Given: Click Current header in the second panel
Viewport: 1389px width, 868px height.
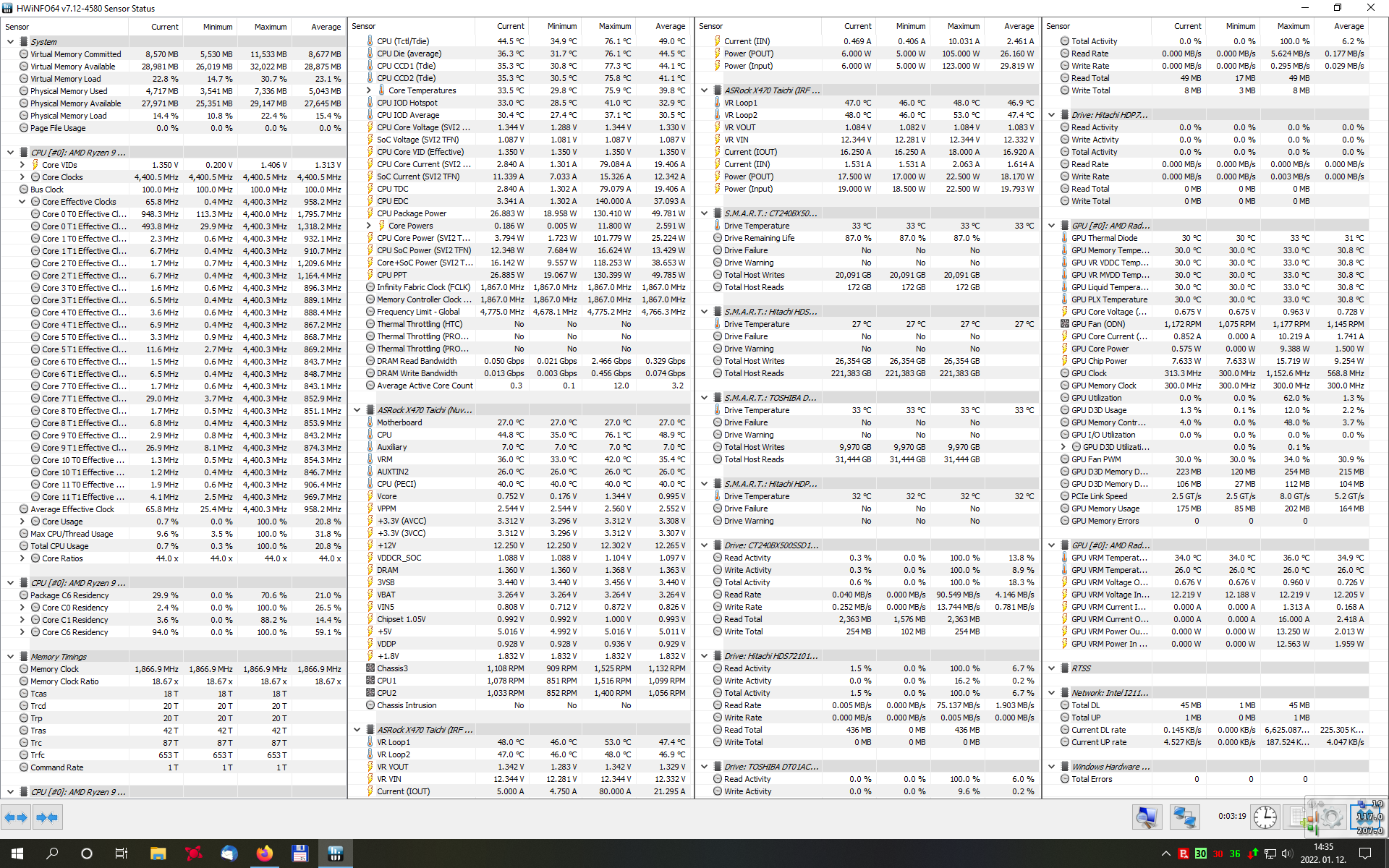Looking at the screenshot, I should 502,26.
